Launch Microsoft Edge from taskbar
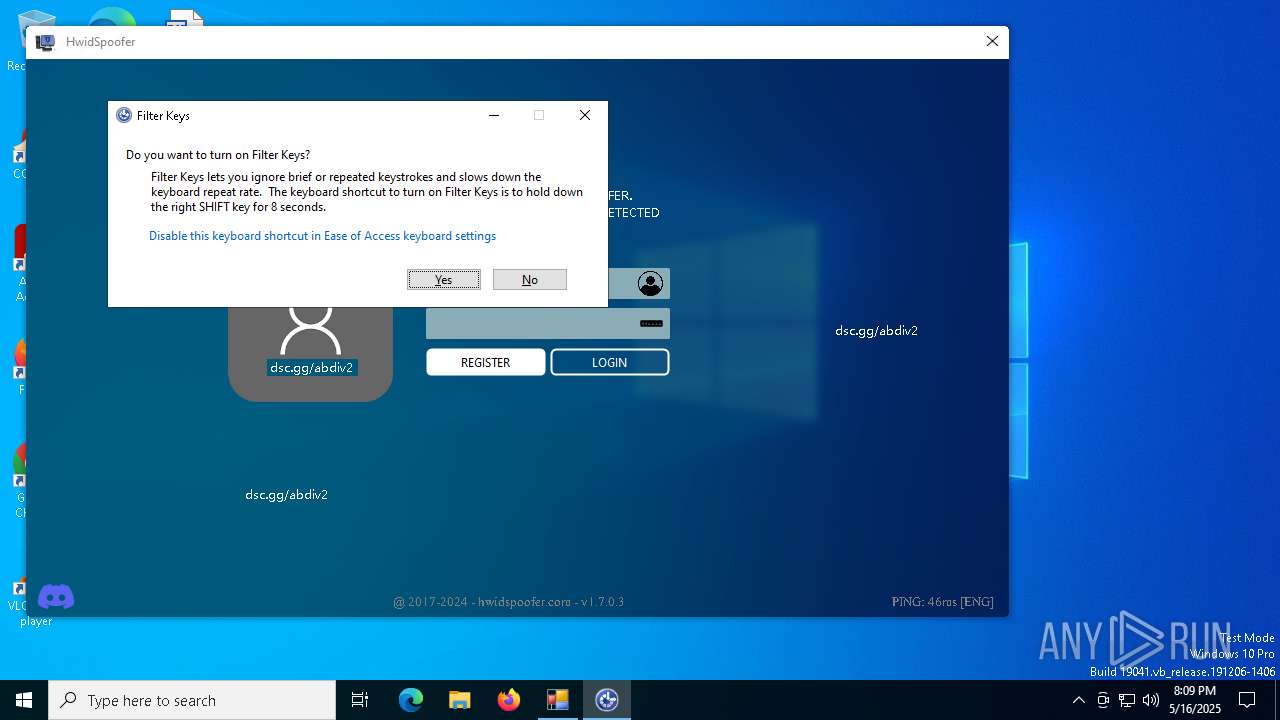Image resolution: width=1280 pixels, height=720 pixels. (411, 700)
